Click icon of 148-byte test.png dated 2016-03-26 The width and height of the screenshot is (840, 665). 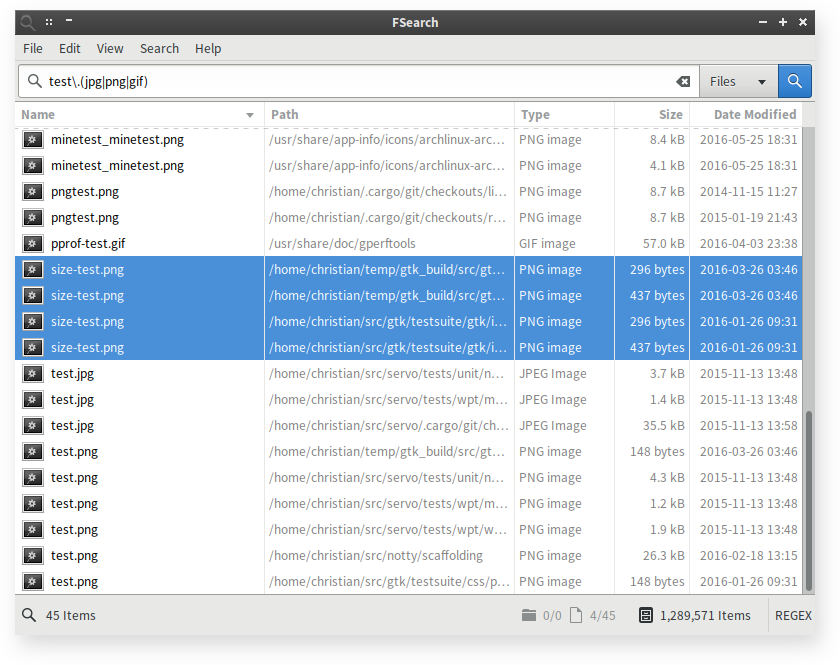pos(33,452)
